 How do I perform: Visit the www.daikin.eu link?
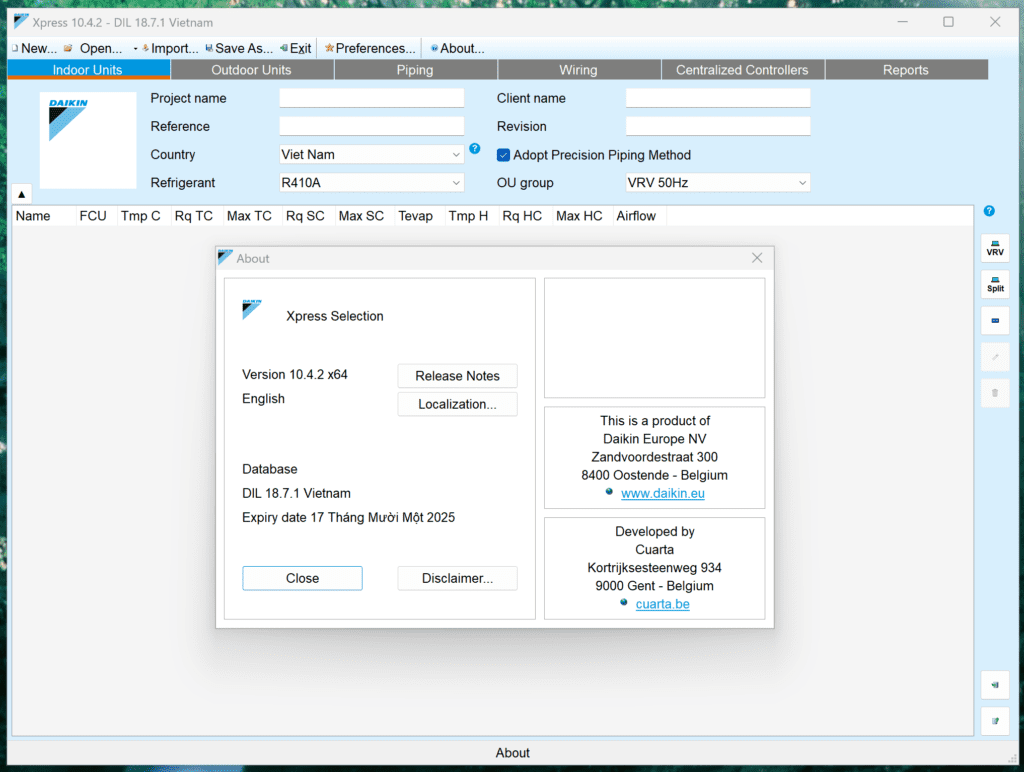click(x=662, y=494)
